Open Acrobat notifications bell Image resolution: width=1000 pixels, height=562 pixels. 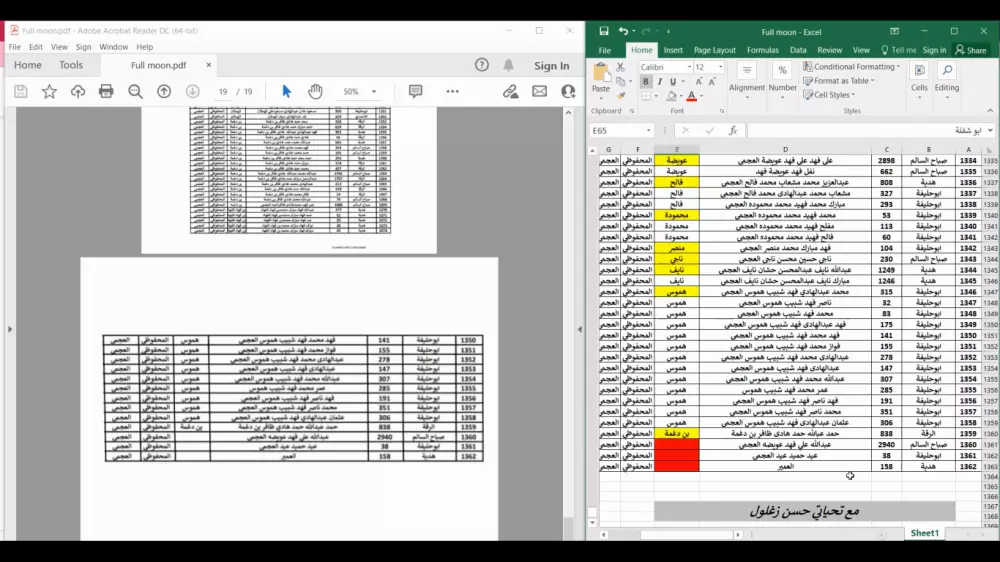pyautogui.click(x=508, y=65)
